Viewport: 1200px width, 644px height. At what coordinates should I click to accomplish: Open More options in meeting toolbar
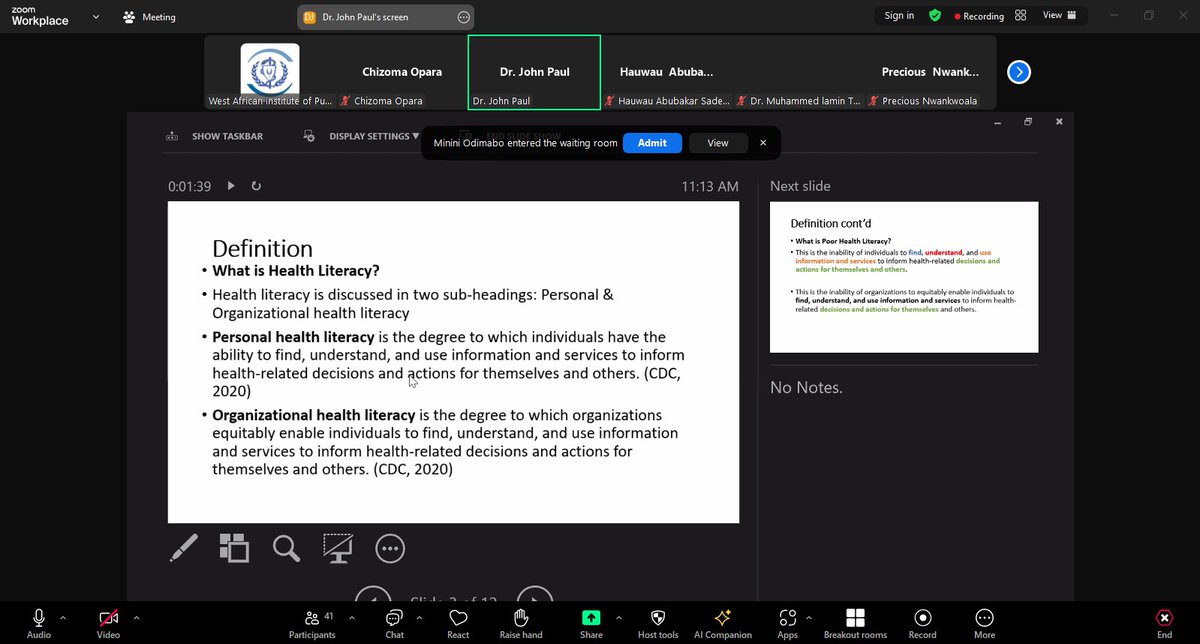[984, 623]
